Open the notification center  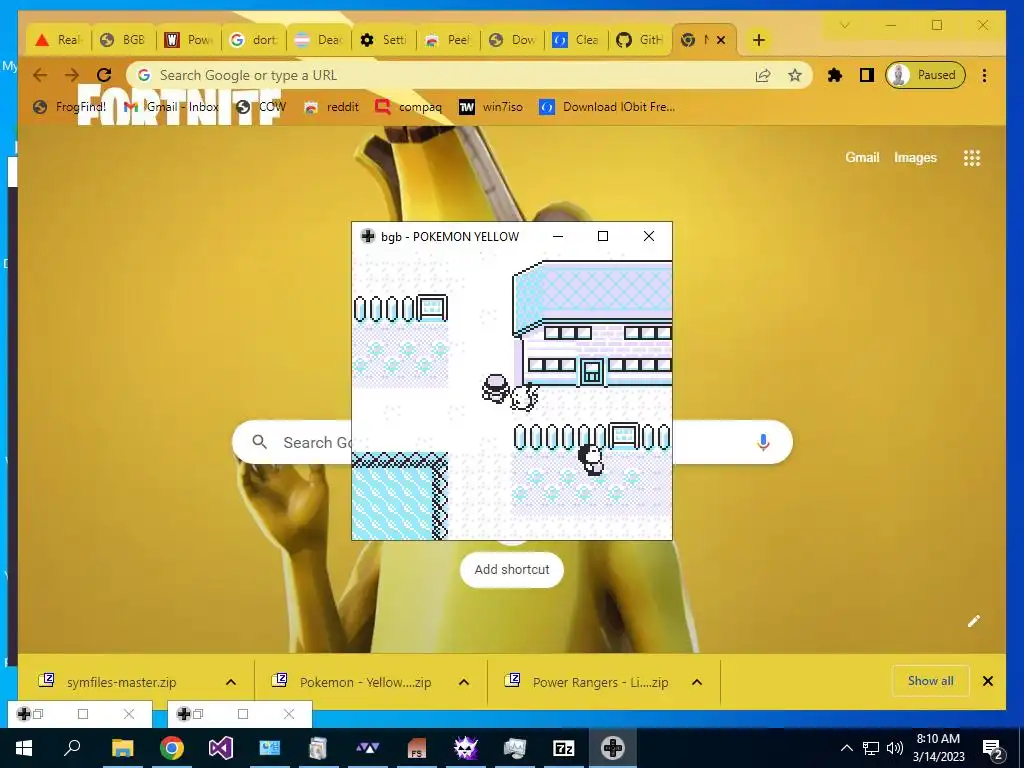coord(993,749)
